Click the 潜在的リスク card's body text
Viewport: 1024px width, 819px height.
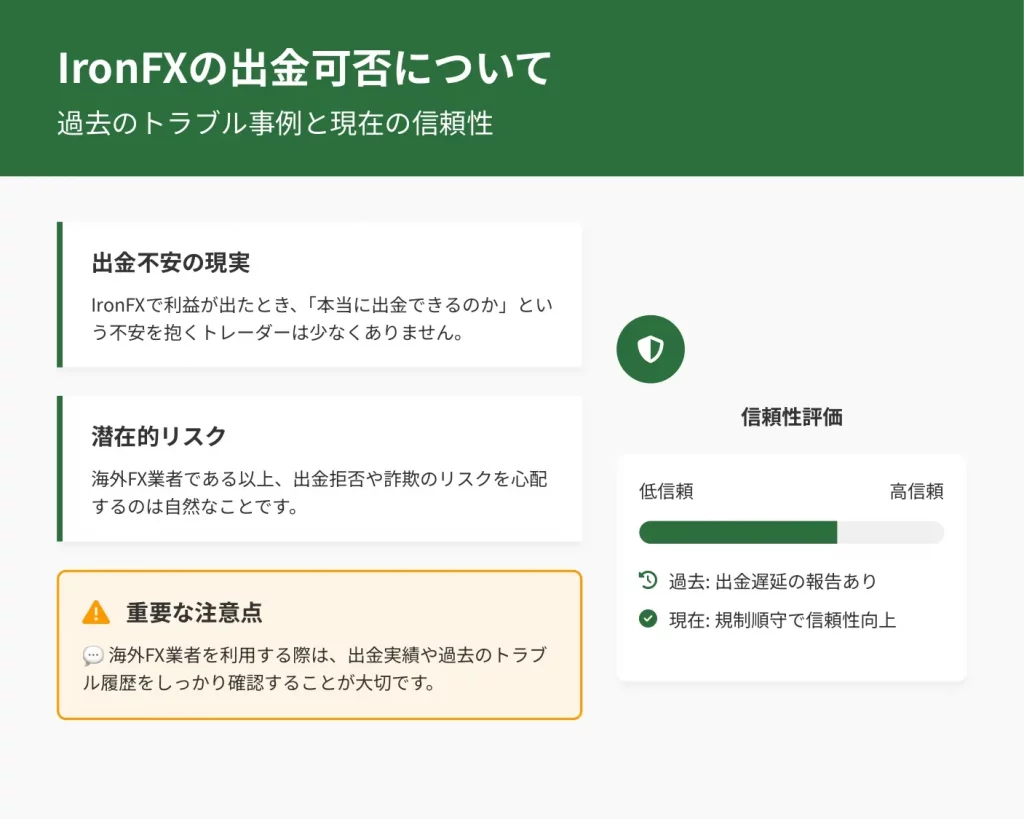(x=320, y=493)
